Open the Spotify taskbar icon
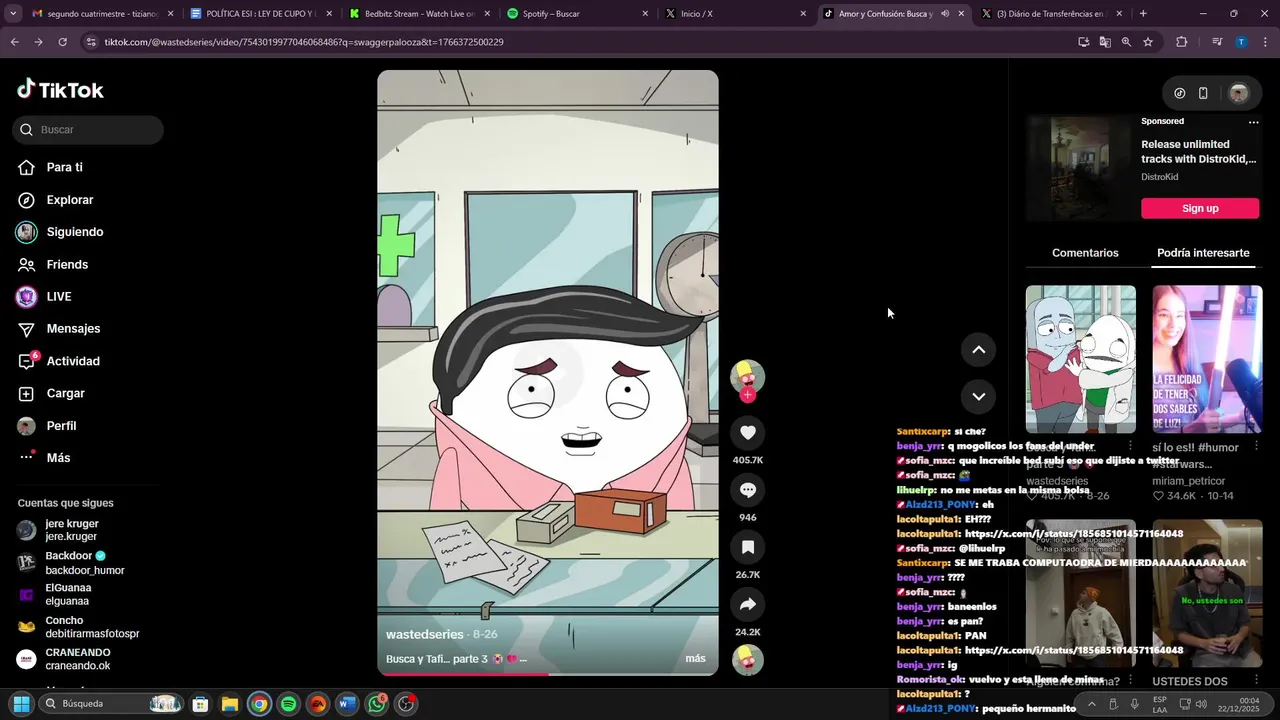 click(288, 704)
